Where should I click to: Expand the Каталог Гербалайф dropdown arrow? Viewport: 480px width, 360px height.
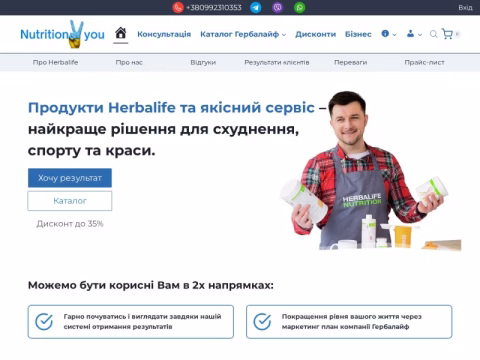tap(284, 35)
